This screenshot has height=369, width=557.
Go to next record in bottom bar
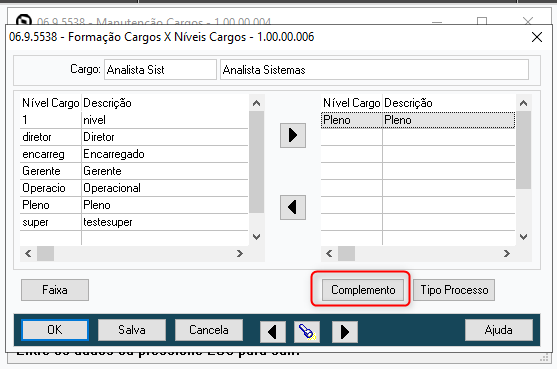coord(345,332)
